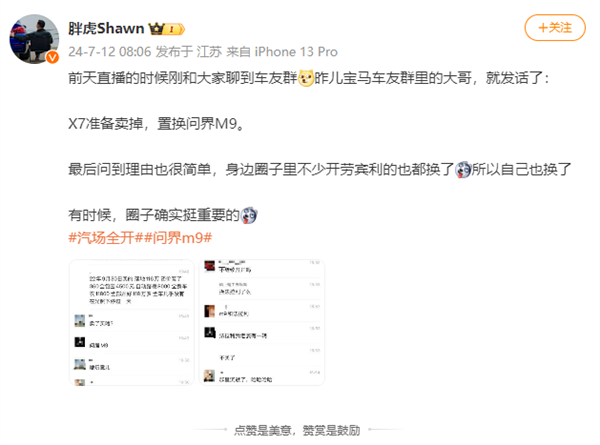The image size is (600, 445).
Task: Click the iPhone 13 Pro source text
Action: click(296, 52)
